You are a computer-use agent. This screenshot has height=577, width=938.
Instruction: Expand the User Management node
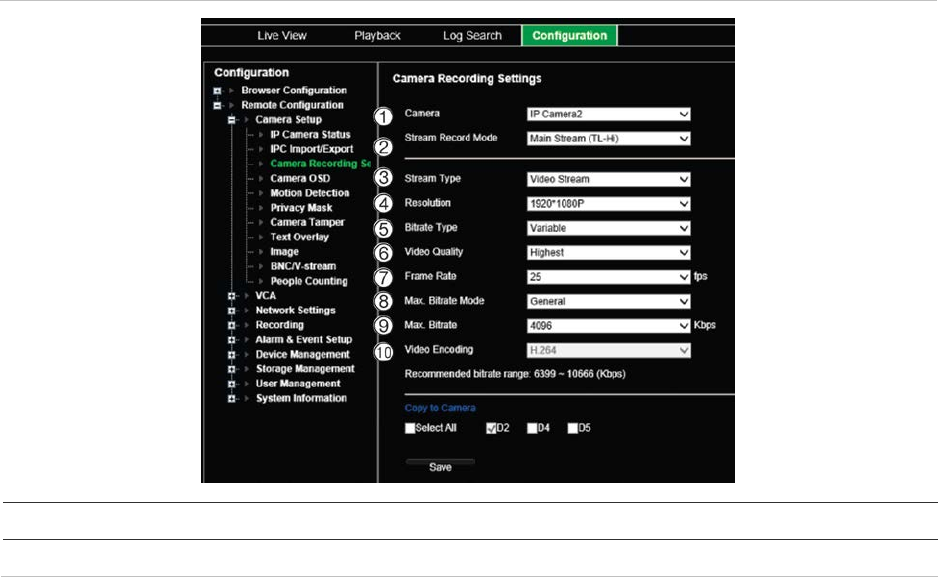point(232,384)
